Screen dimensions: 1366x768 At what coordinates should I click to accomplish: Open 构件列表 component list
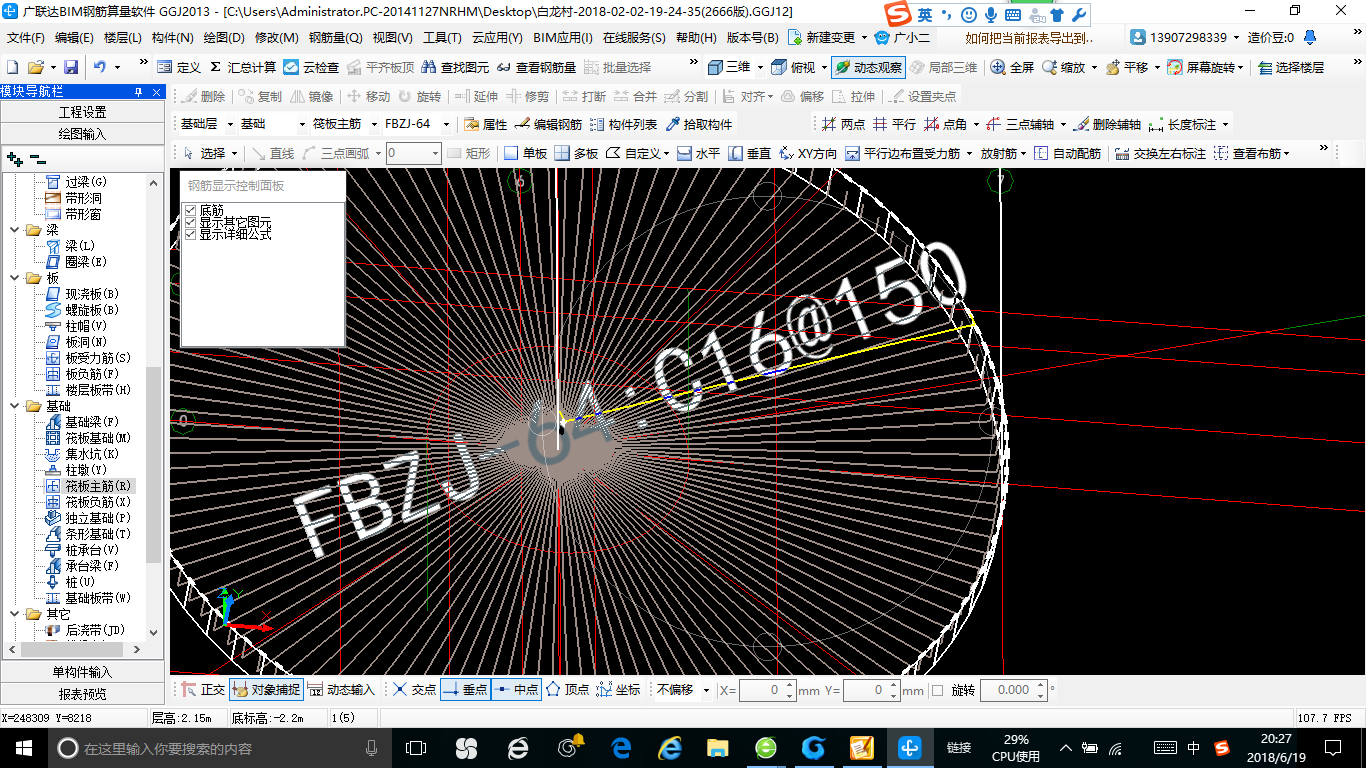[623, 124]
